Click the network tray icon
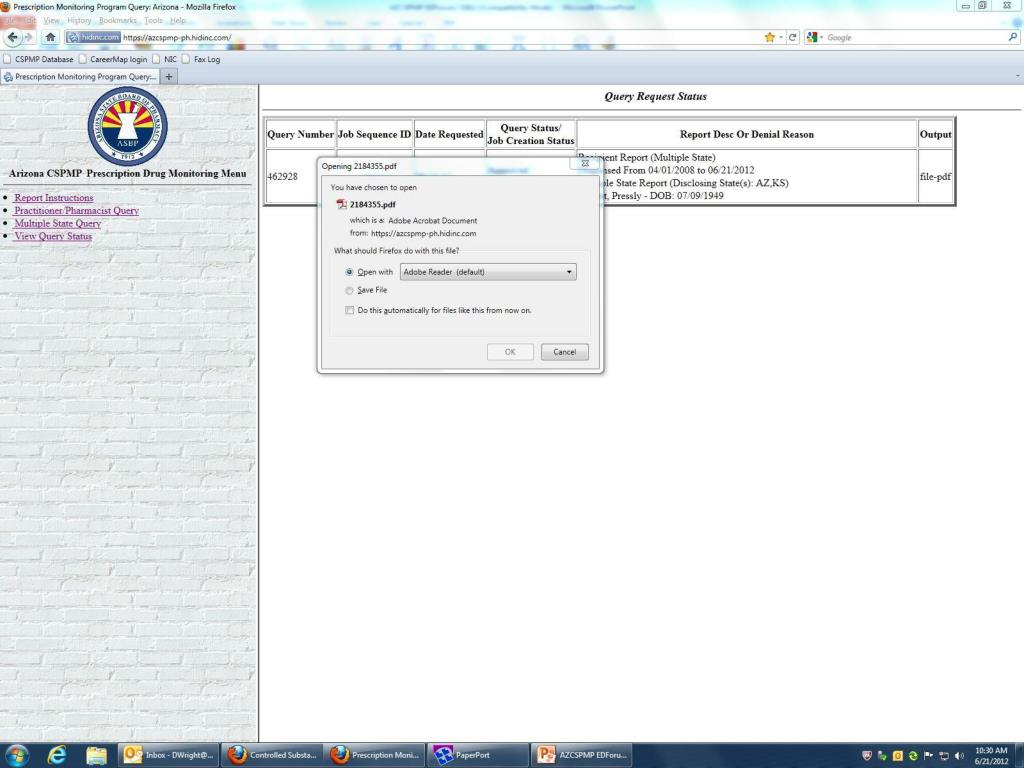The image size is (1024, 768). pos(944,756)
